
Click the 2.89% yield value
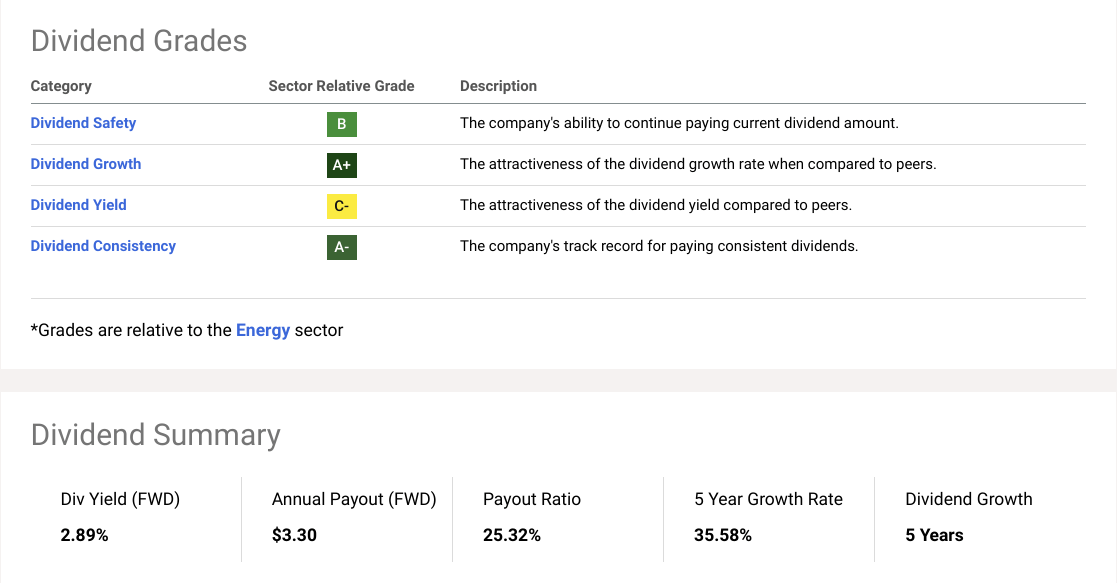click(x=84, y=535)
